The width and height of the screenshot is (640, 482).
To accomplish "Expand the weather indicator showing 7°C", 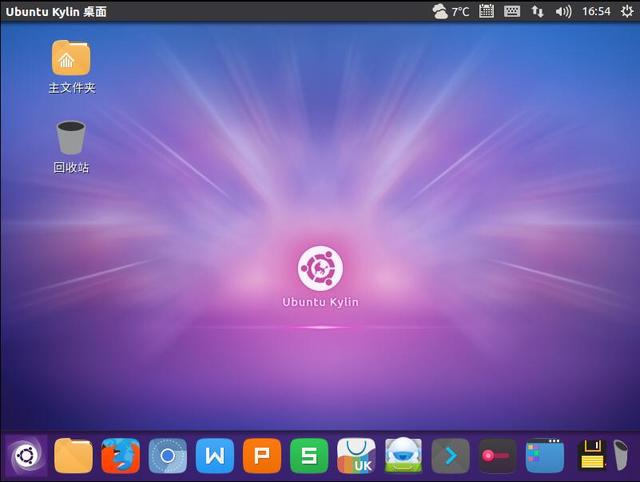I will click(x=451, y=12).
